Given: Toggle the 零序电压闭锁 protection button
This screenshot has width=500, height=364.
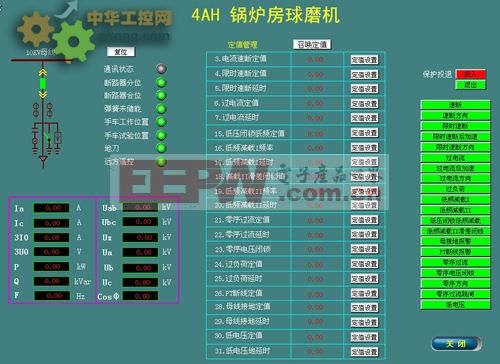Looking at the screenshot, I should [455, 273].
